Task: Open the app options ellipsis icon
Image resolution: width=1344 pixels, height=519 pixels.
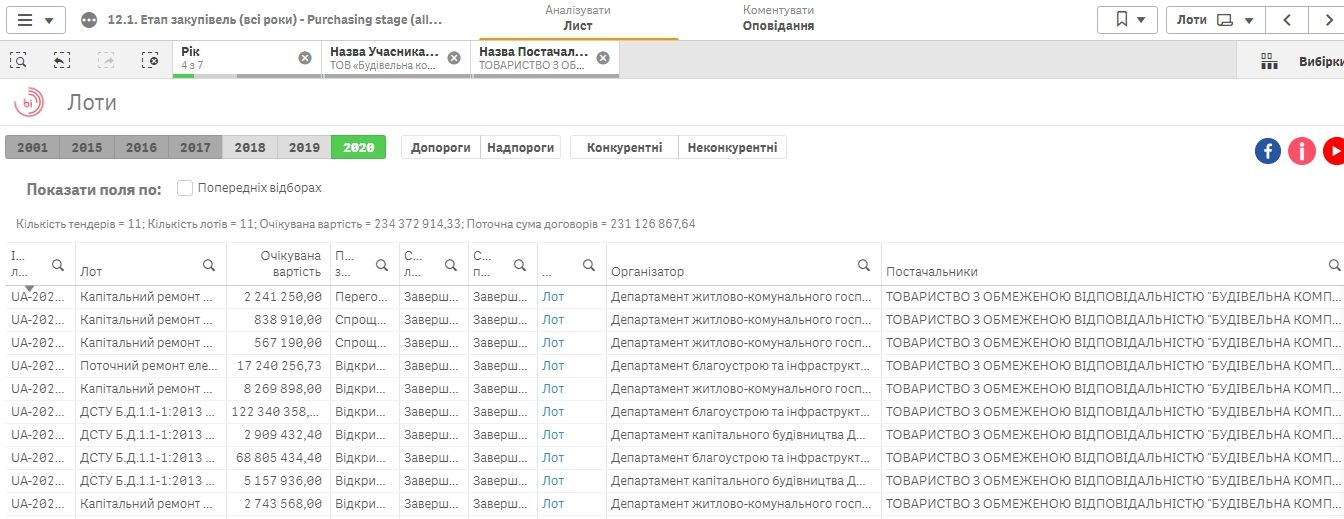Action: [89, 20]
